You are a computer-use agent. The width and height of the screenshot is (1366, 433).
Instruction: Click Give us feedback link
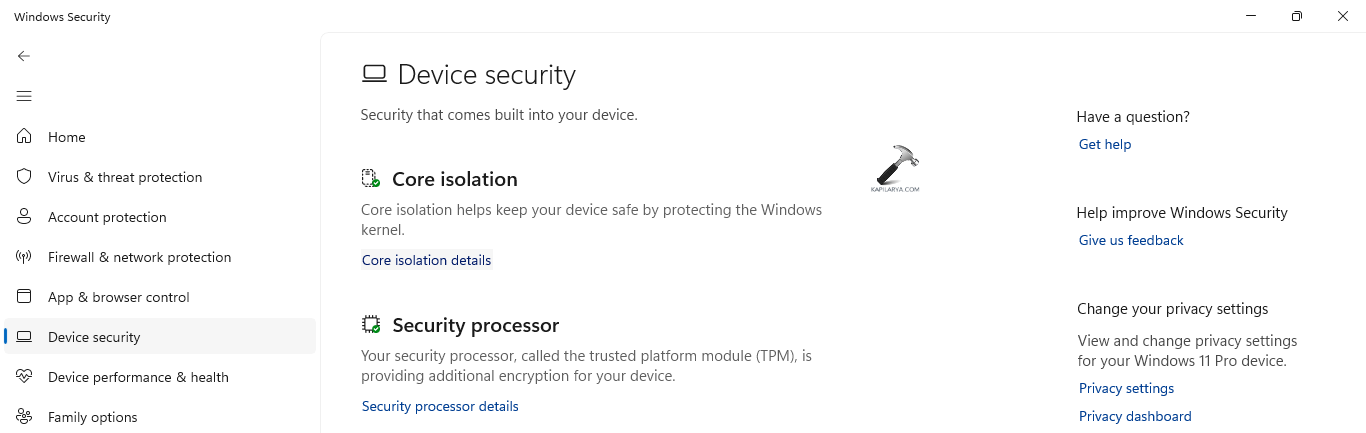(x=1131, y=240)
